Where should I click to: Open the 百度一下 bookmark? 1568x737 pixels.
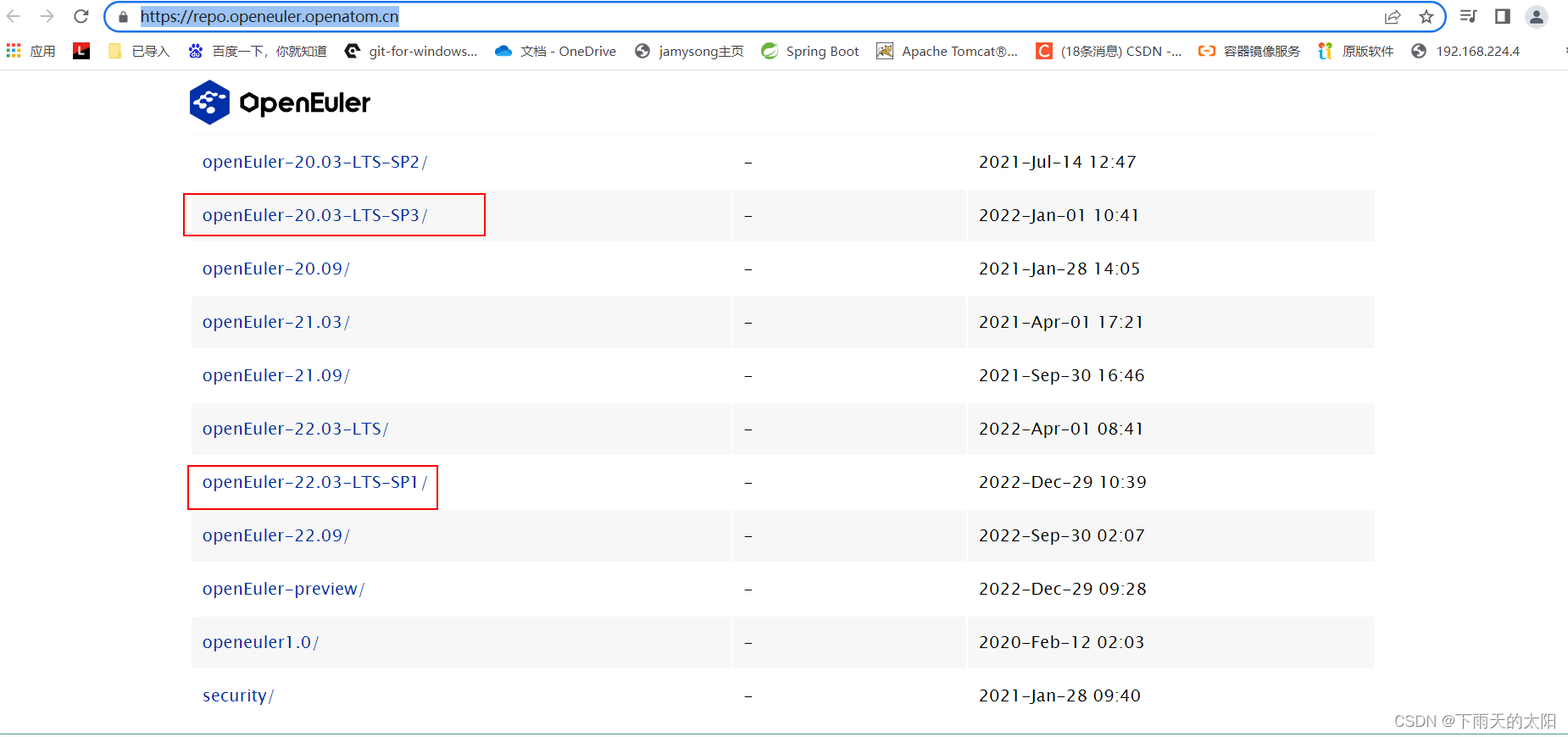coord(258,51)
